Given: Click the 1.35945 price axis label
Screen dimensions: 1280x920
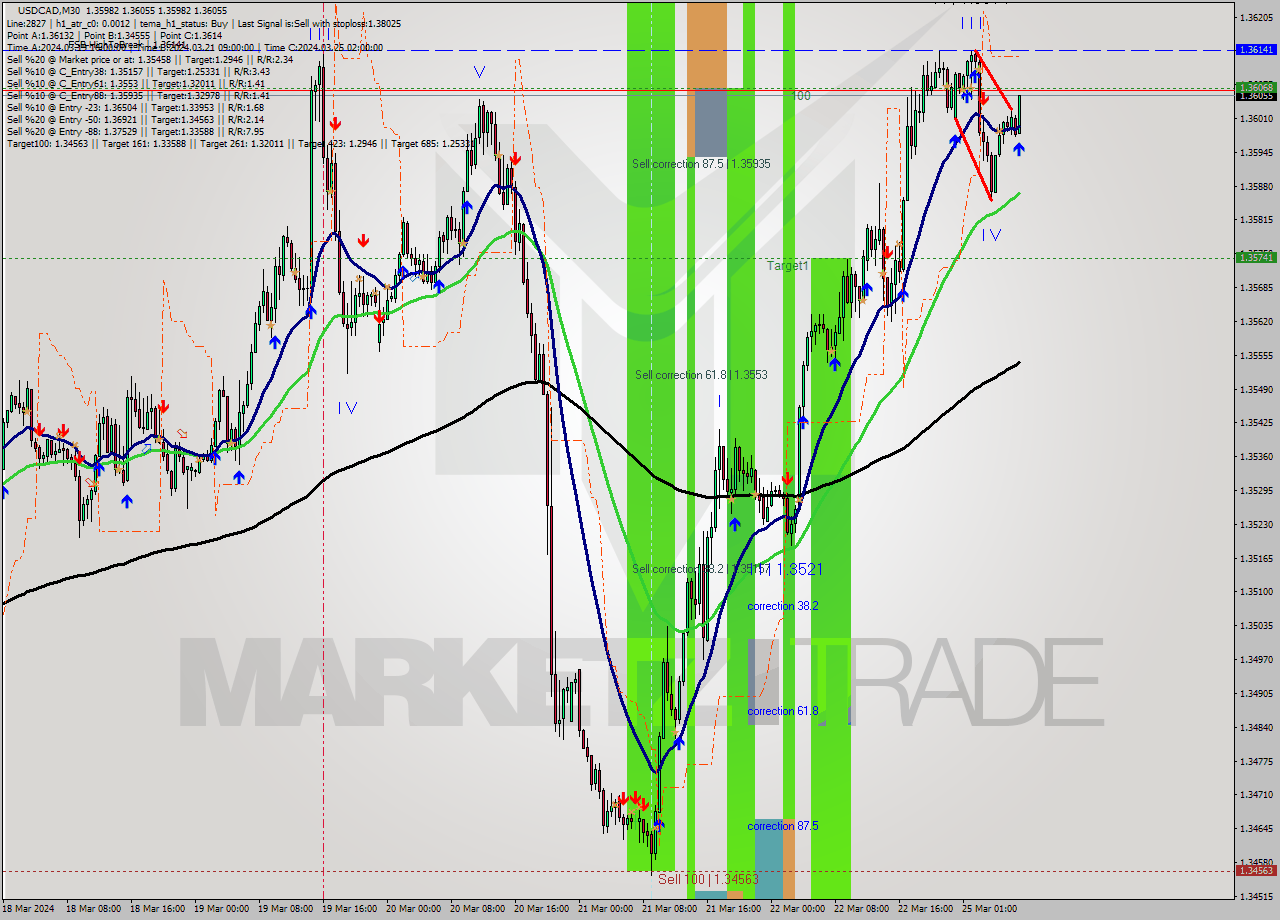Looking at the screenshot, I should [1255, 152].
